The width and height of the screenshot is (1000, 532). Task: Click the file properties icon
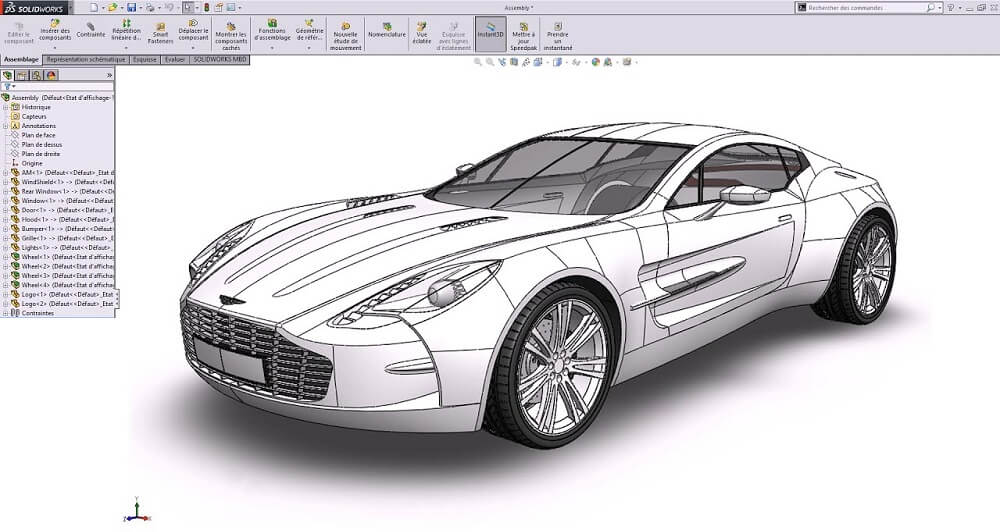click(219, 8)
